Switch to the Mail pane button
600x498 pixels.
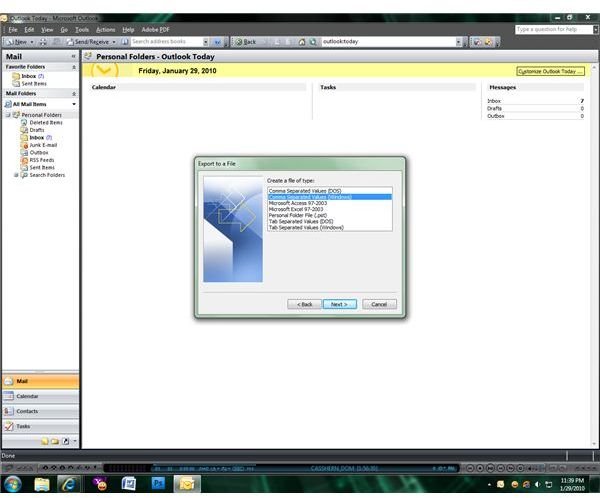pos(41,381)
